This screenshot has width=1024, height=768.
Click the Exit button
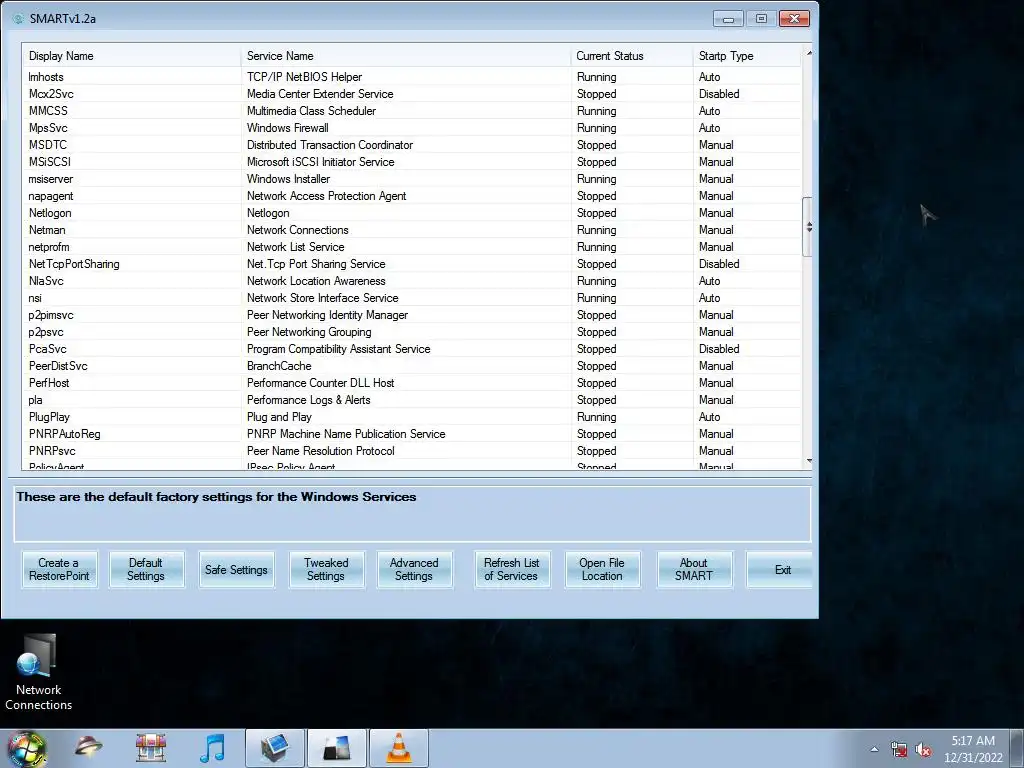pyautogui.click(x=780, y=569)
